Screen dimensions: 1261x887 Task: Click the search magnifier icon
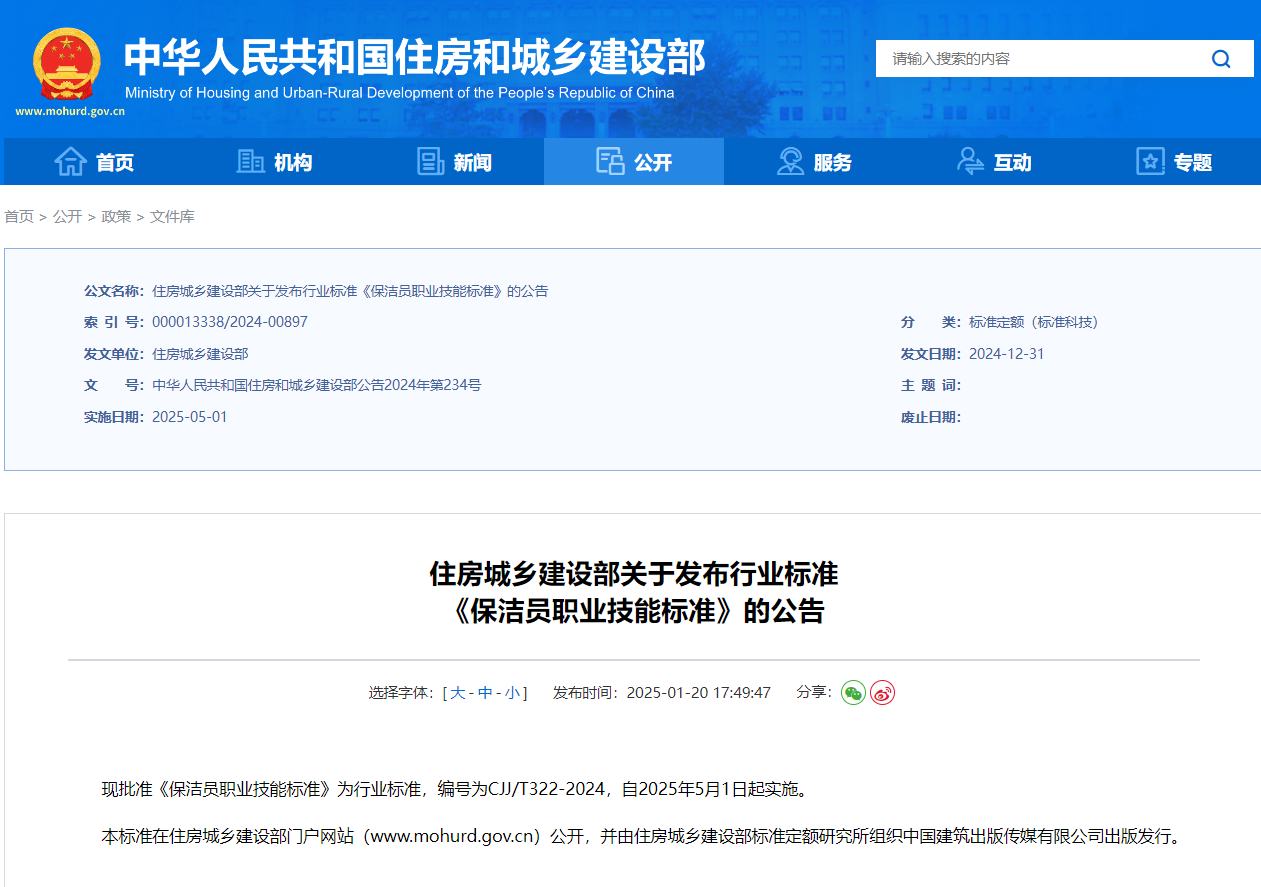[1221, 59]
